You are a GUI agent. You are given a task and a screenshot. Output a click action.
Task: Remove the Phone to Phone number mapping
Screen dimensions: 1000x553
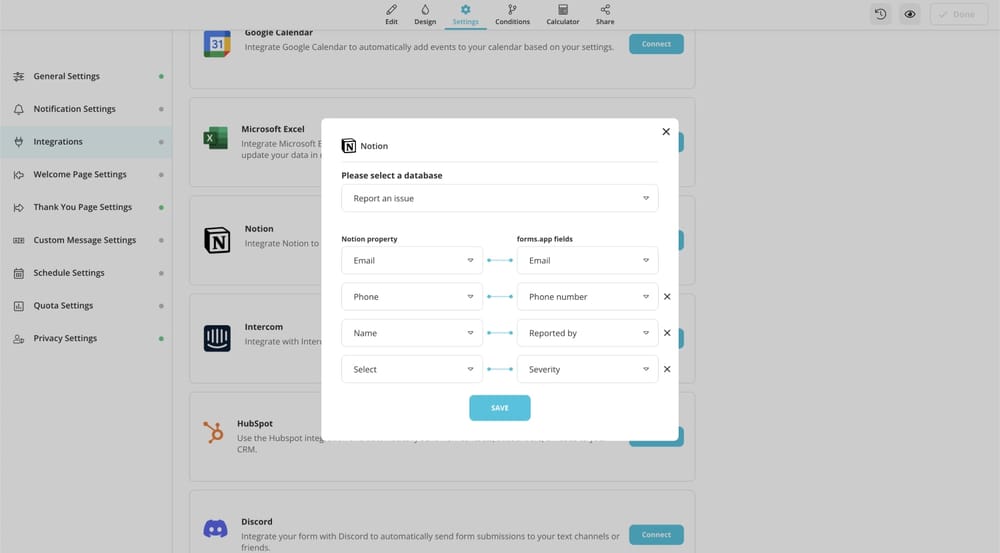point(667,297)
